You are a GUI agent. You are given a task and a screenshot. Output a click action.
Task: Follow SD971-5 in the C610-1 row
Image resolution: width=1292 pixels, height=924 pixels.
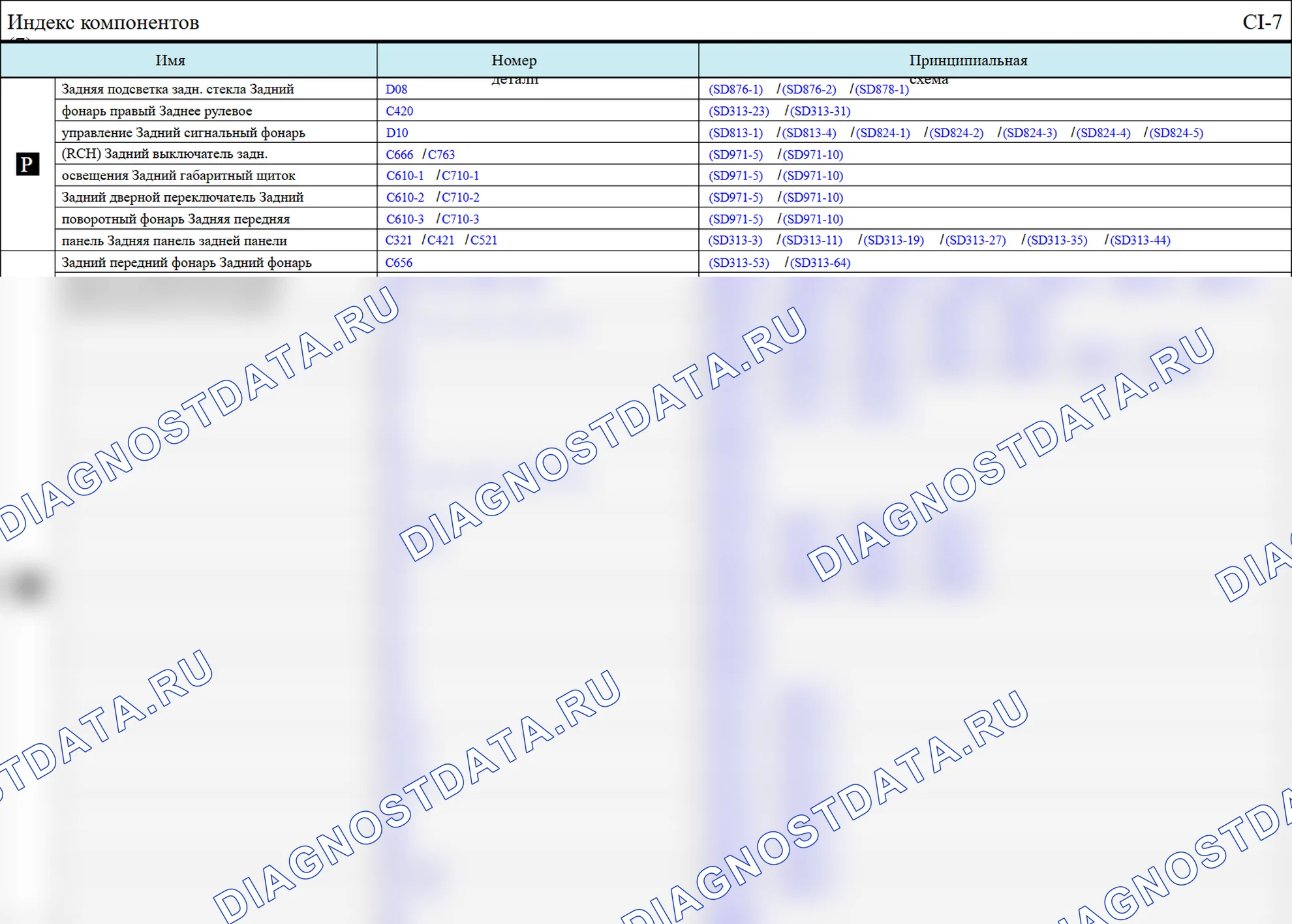(735, 176)
